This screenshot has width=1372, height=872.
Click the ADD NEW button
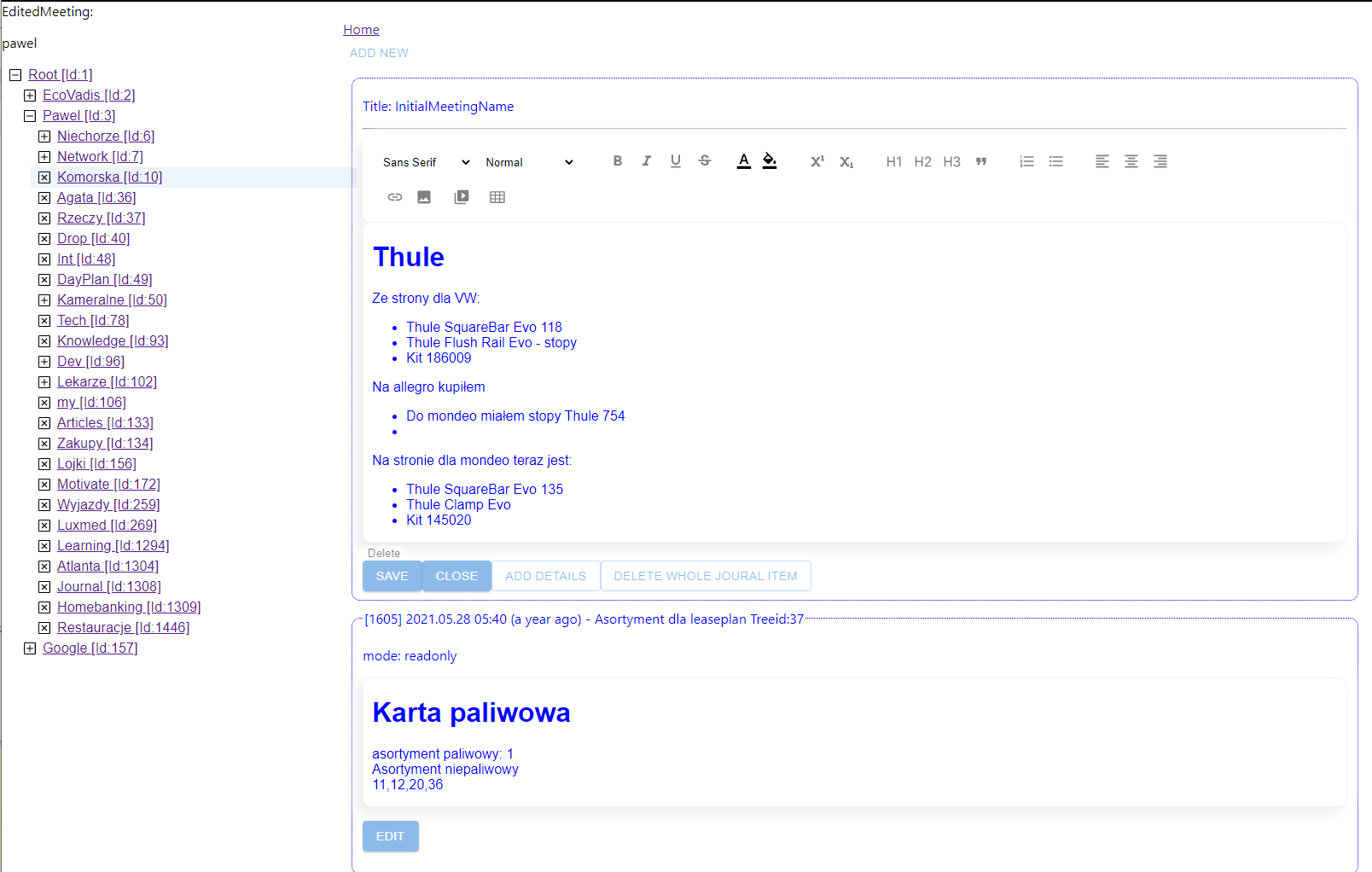pos(379,53)
